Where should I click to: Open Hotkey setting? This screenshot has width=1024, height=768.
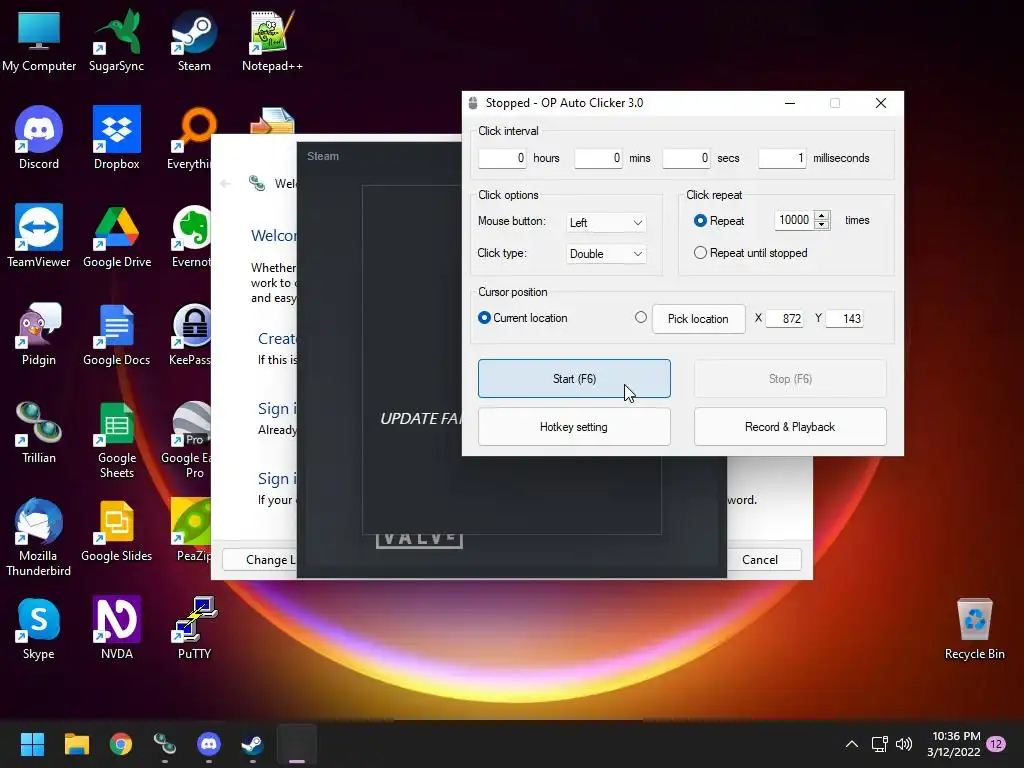[x=574, y=426]
